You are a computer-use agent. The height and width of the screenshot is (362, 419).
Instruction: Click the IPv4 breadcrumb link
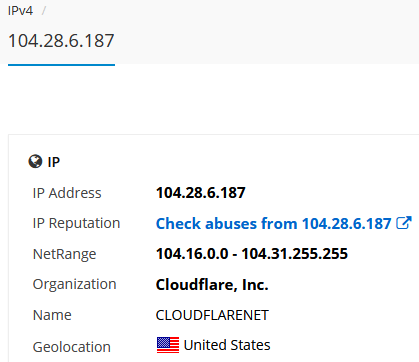tap(20, 11)
